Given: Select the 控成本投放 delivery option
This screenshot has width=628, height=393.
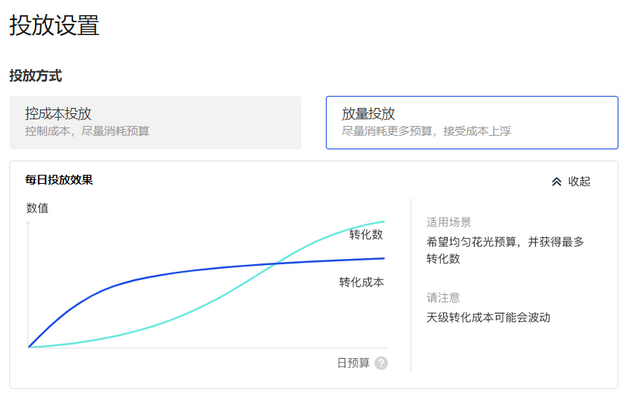Looking at the screenshot, I should click(155, 123).
